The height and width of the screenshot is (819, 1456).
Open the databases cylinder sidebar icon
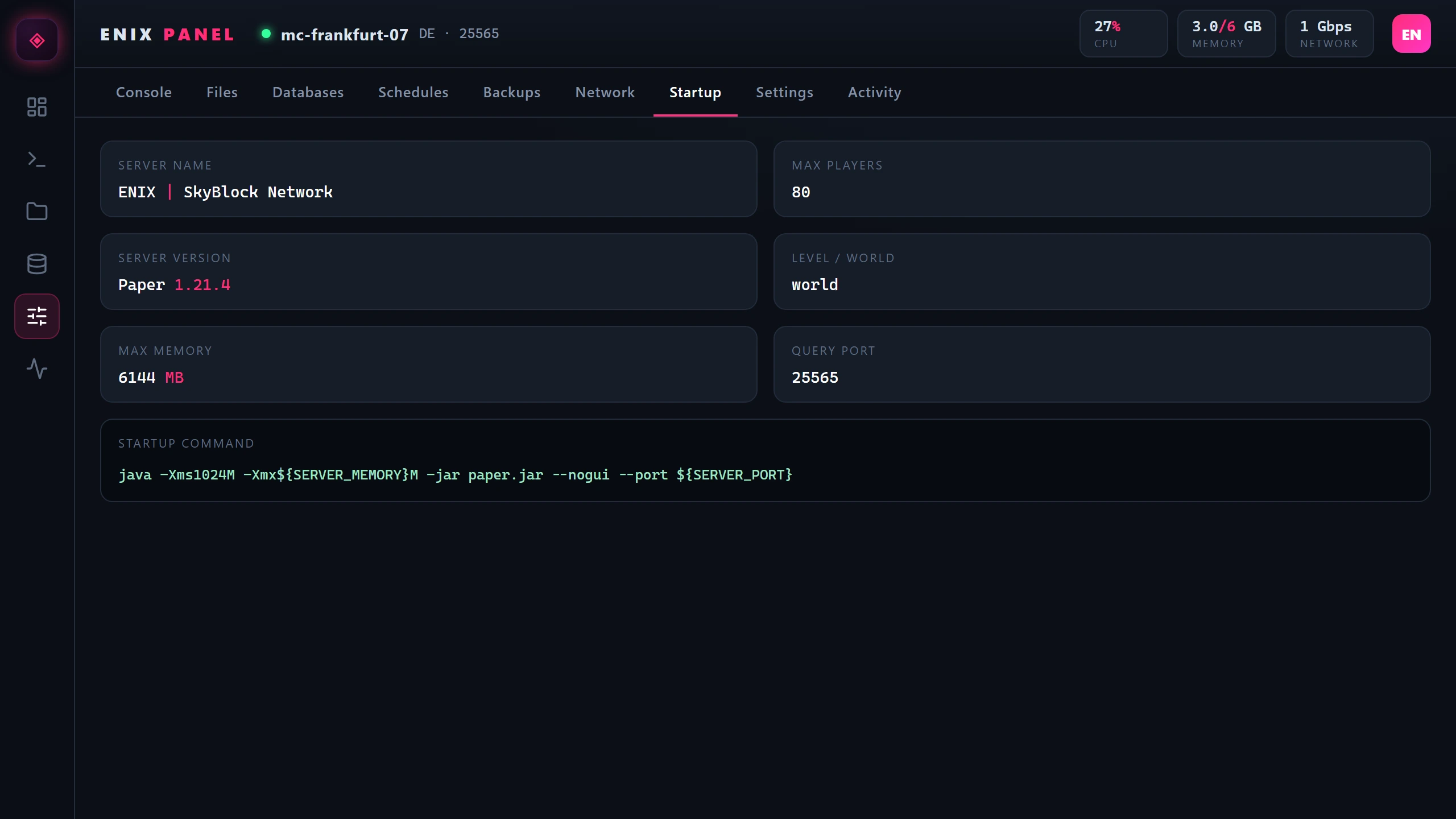tap(37, 264)
